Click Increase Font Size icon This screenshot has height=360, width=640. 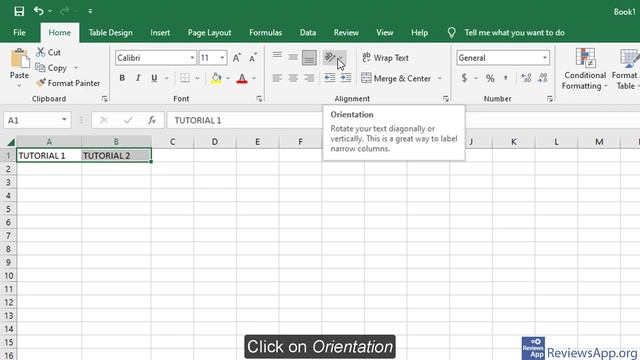click(237, 58)
